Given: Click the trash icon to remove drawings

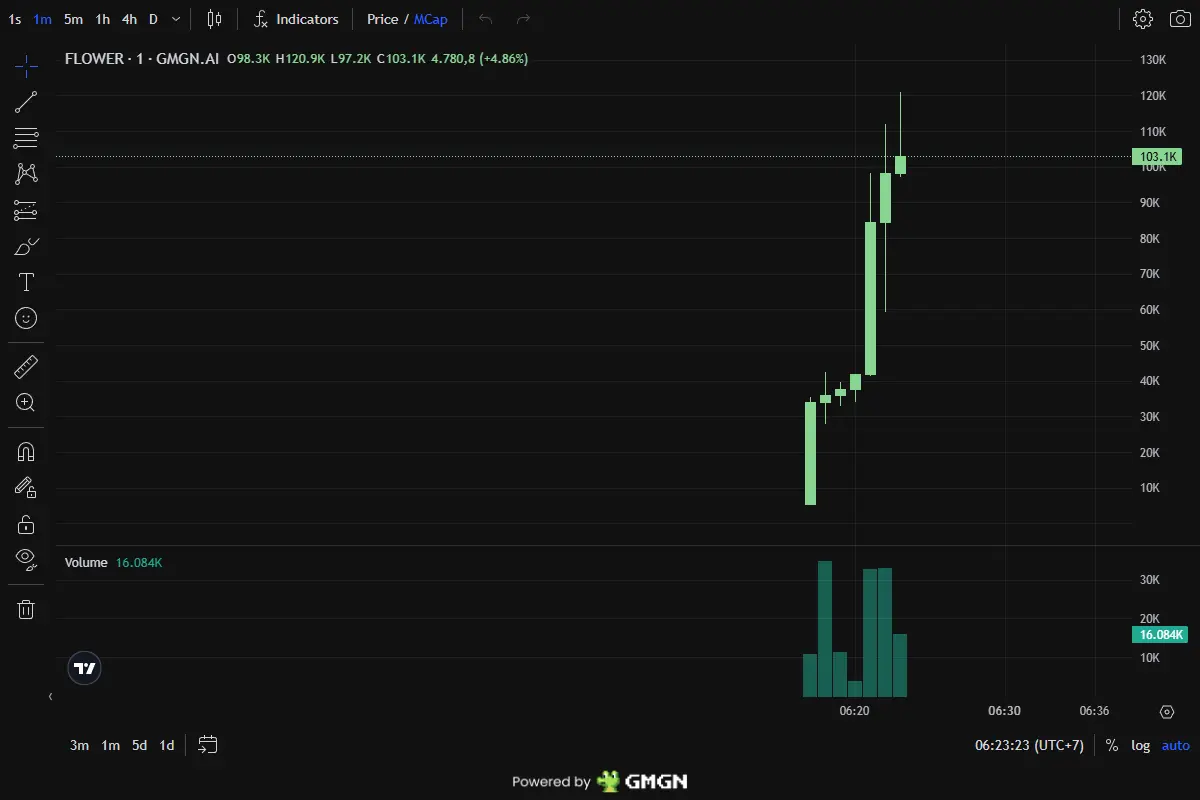Looking at the screenshot, I should click(x=26, y=609).
